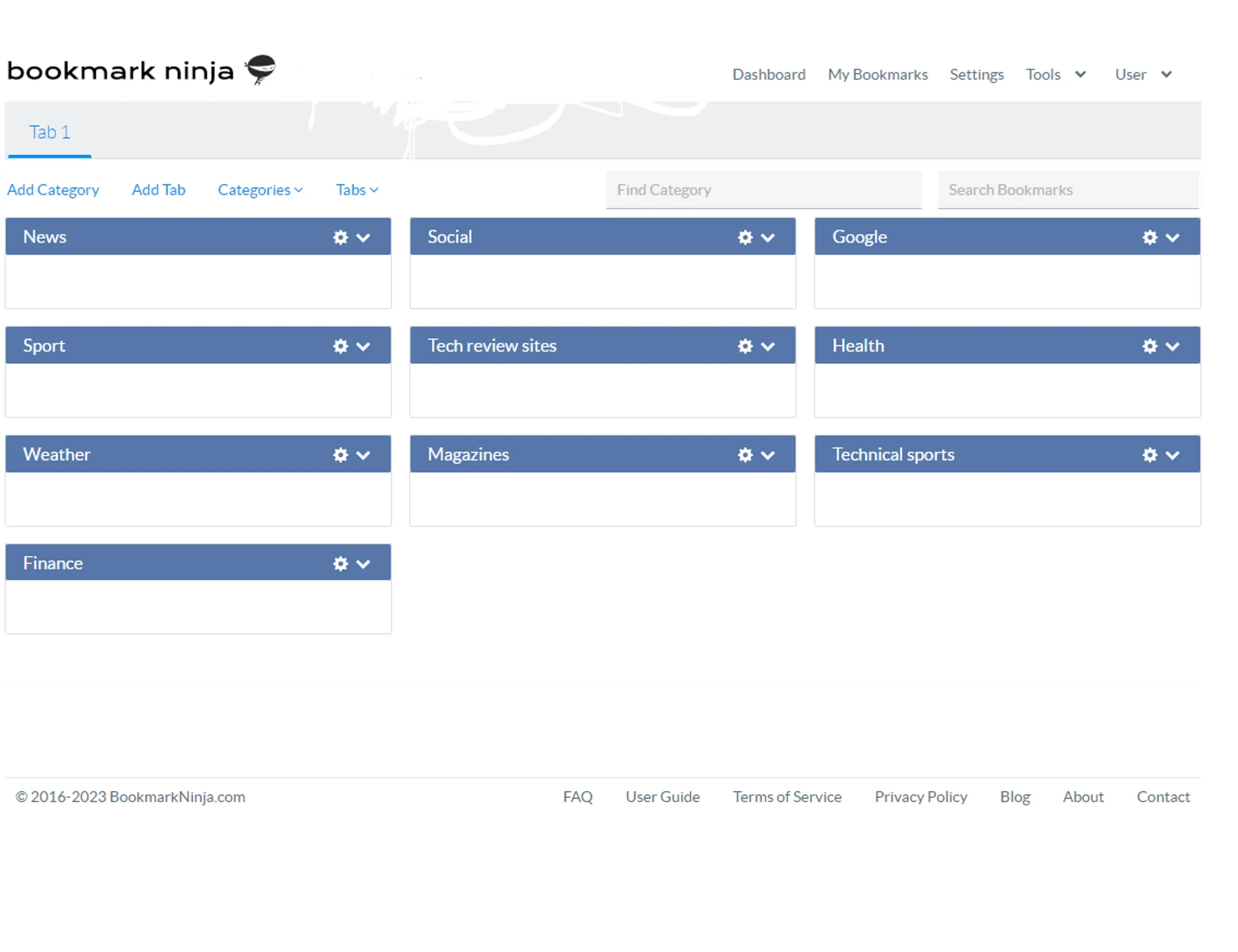Switch to Tab 1
Image resolution: width=1238 pixels, height=952 pixels.
point(49,131)
